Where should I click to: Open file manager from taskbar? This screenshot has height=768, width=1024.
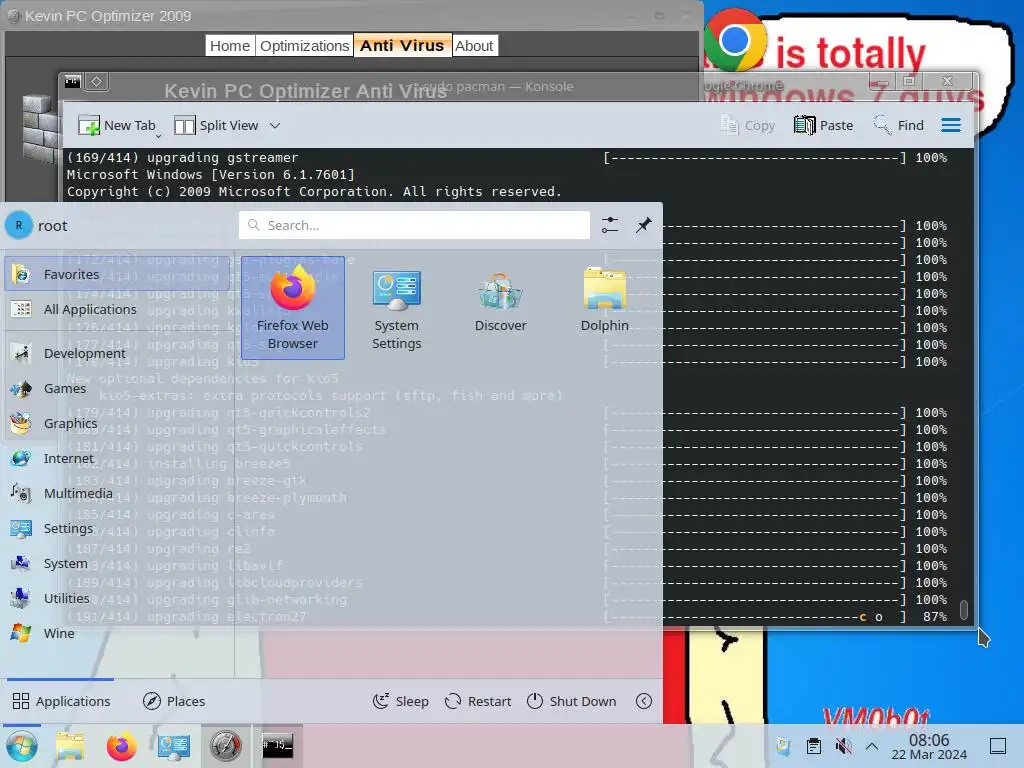(70, 746)
